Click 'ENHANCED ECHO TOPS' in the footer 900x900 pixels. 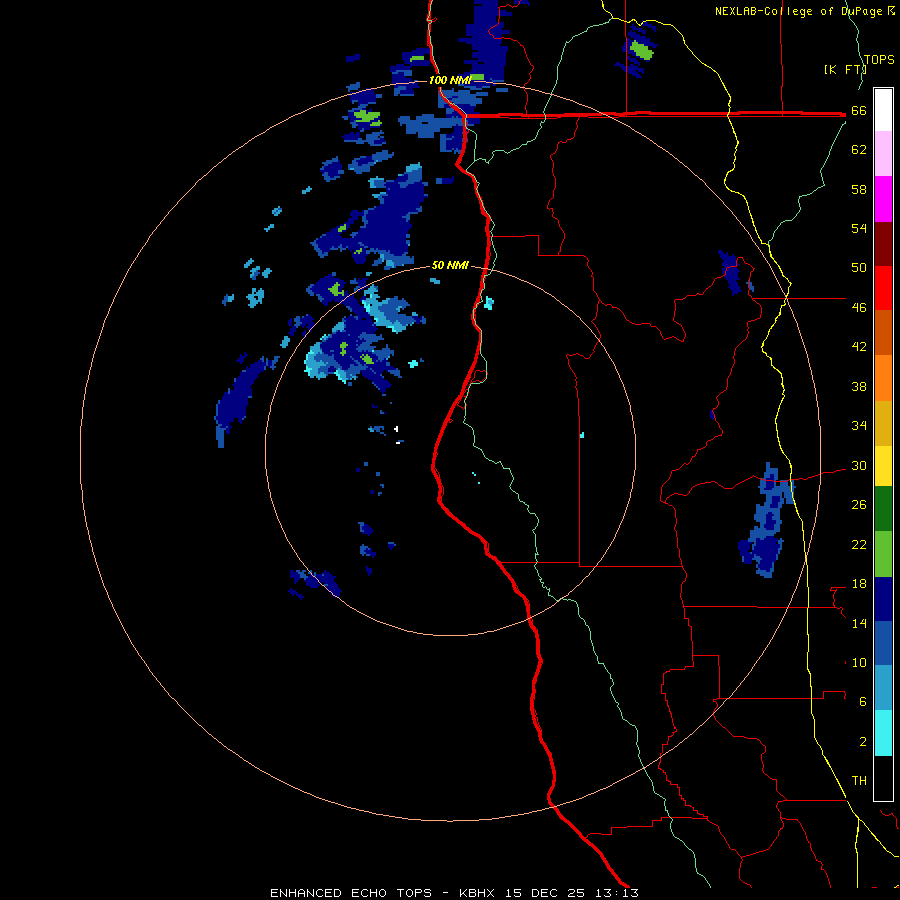(351, 893)
